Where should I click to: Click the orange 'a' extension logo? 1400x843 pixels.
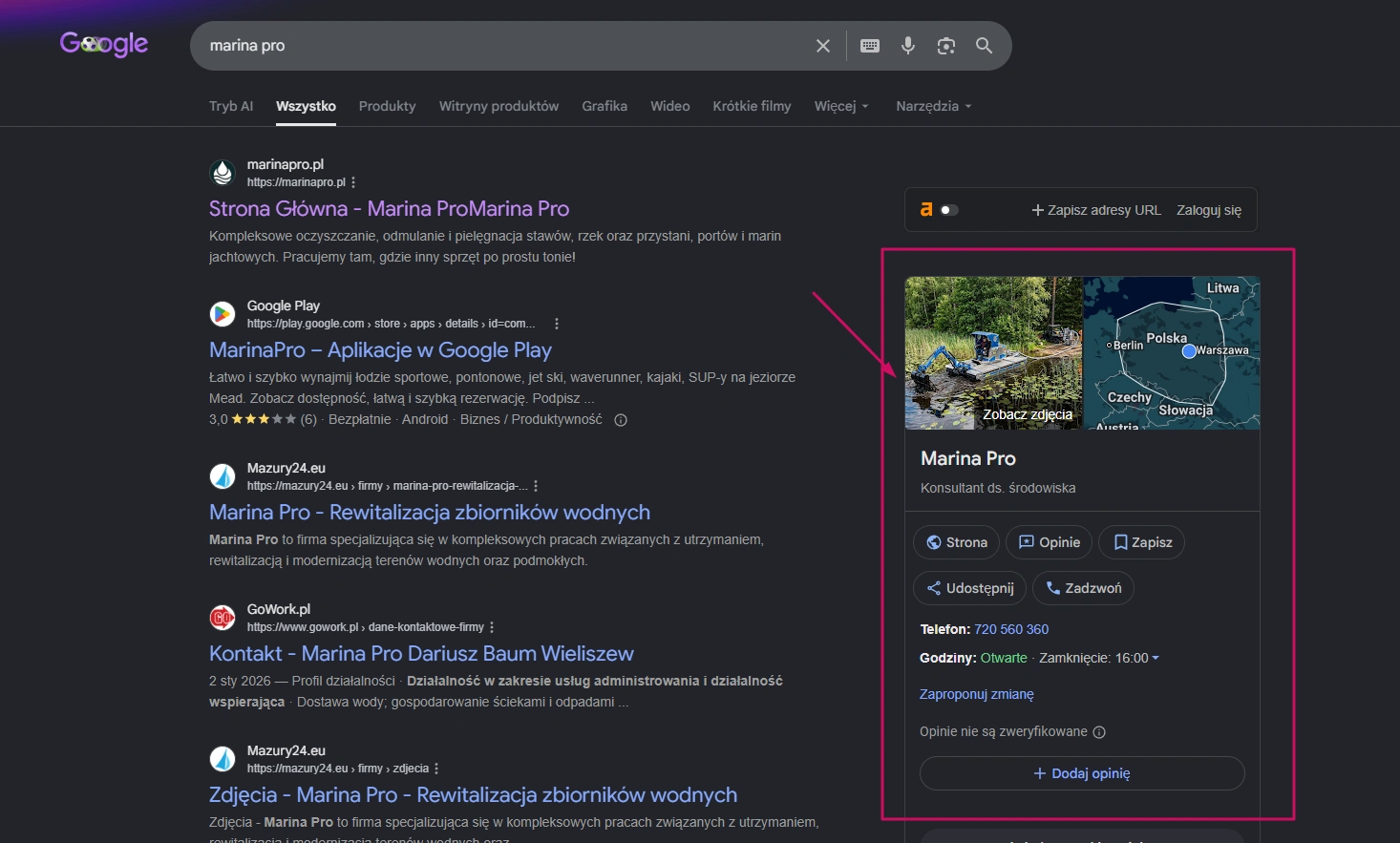(925, 209)
